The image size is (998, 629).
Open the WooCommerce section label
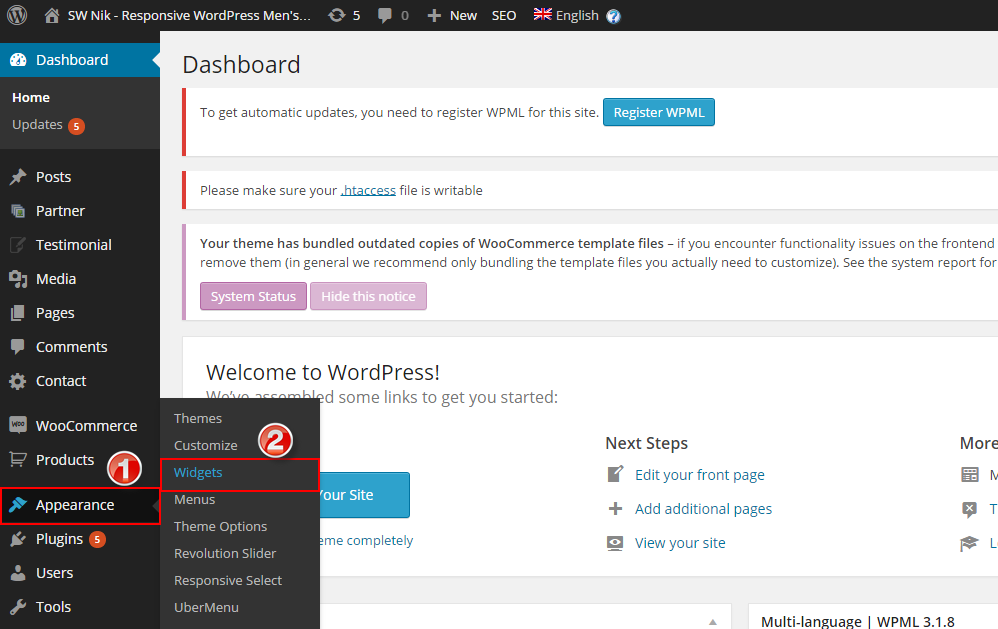pyautogui.click(x=87, y=426)
